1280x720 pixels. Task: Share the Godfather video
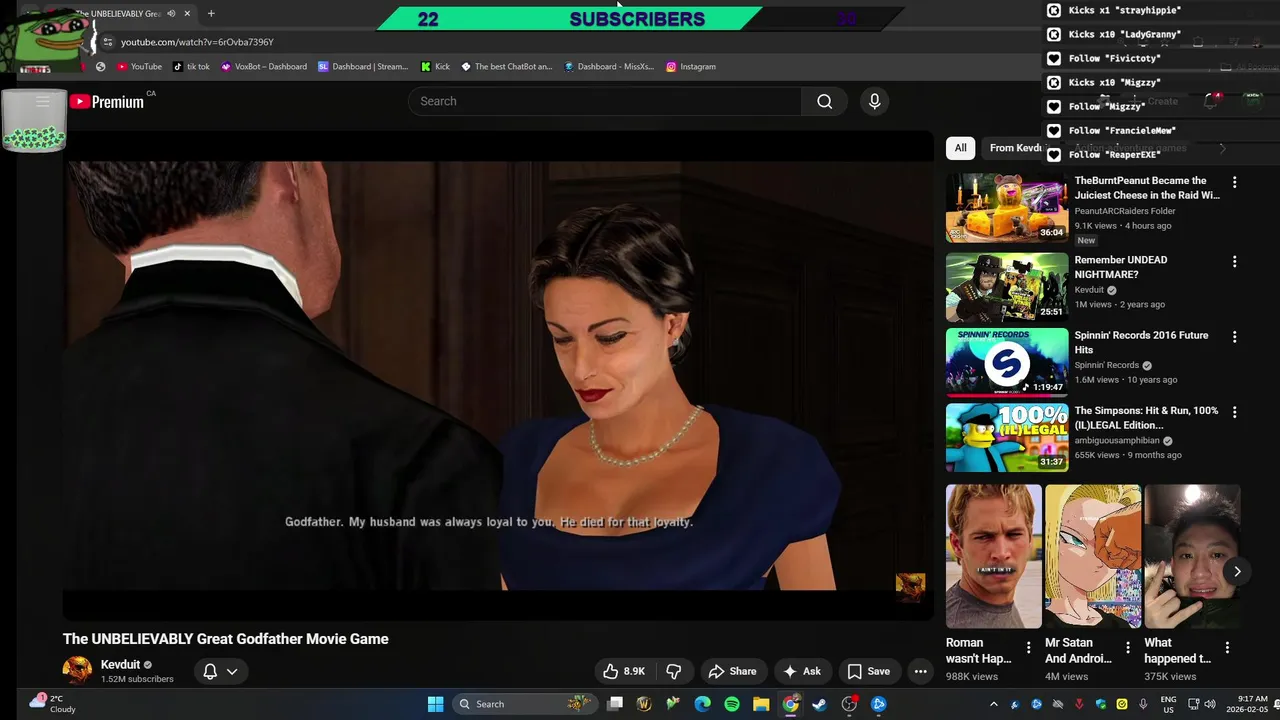pos(732,671)
